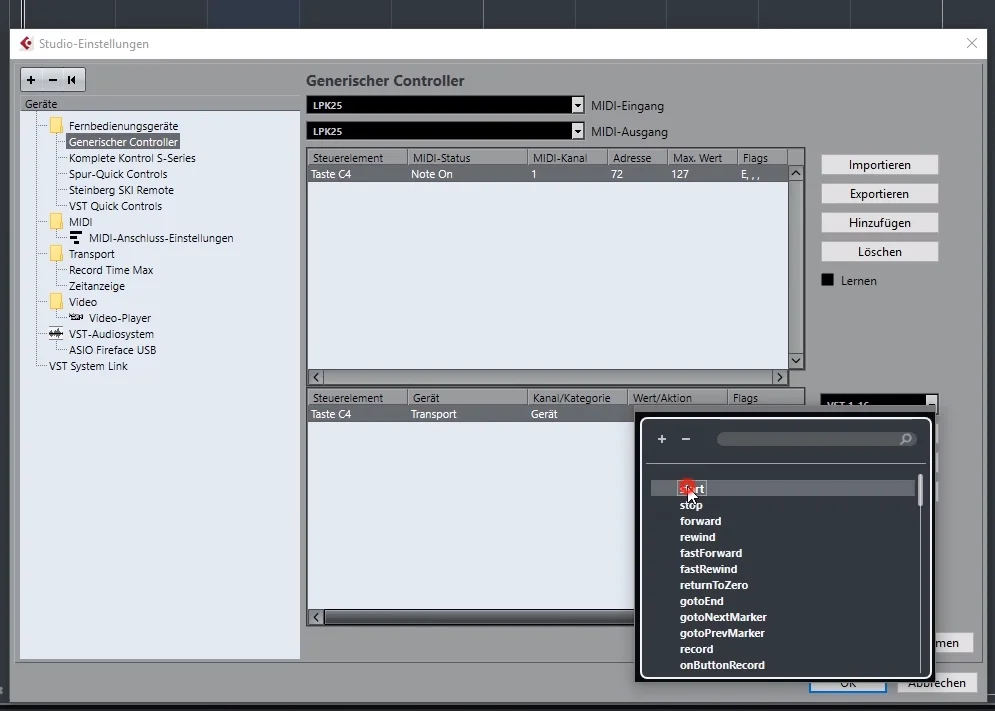Click the MIDI-Anschluss-Einstellungen icon
The image size is (995, 711).
(76, 238)
